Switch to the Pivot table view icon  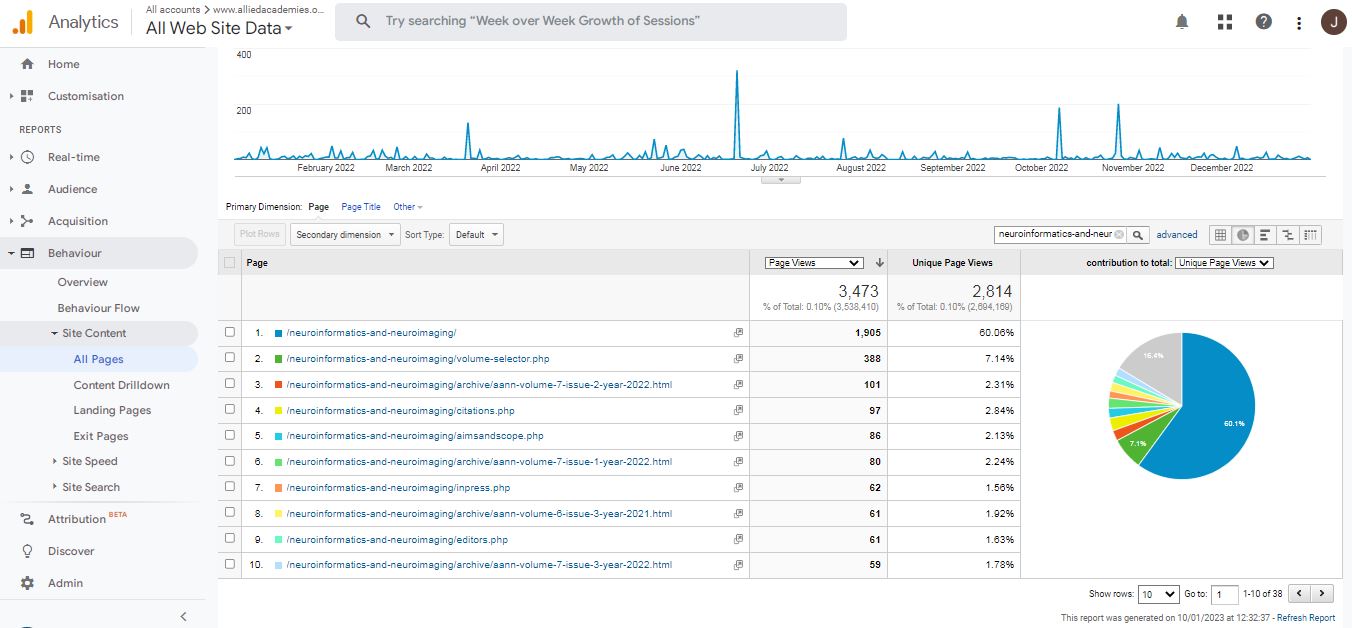pyautogui.click(x=1311, y=235)
